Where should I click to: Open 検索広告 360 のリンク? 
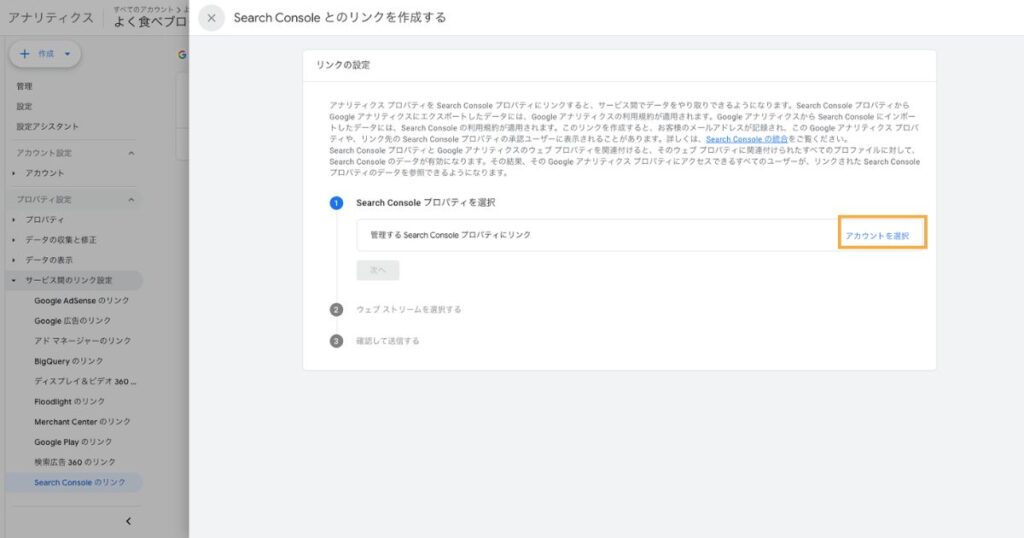[74, 462]
